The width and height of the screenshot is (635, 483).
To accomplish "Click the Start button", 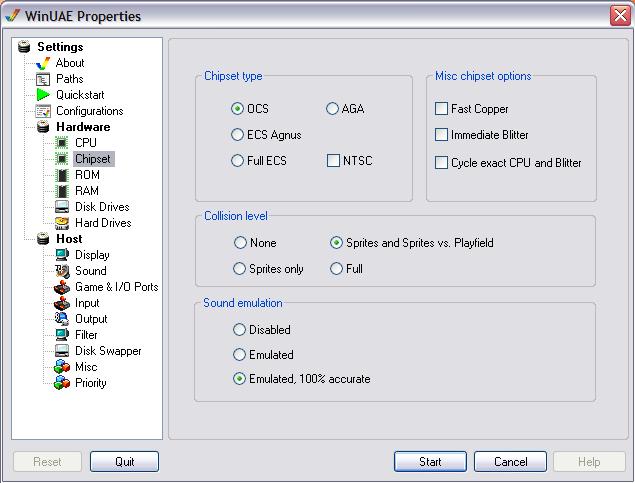I will pos(430,462).
